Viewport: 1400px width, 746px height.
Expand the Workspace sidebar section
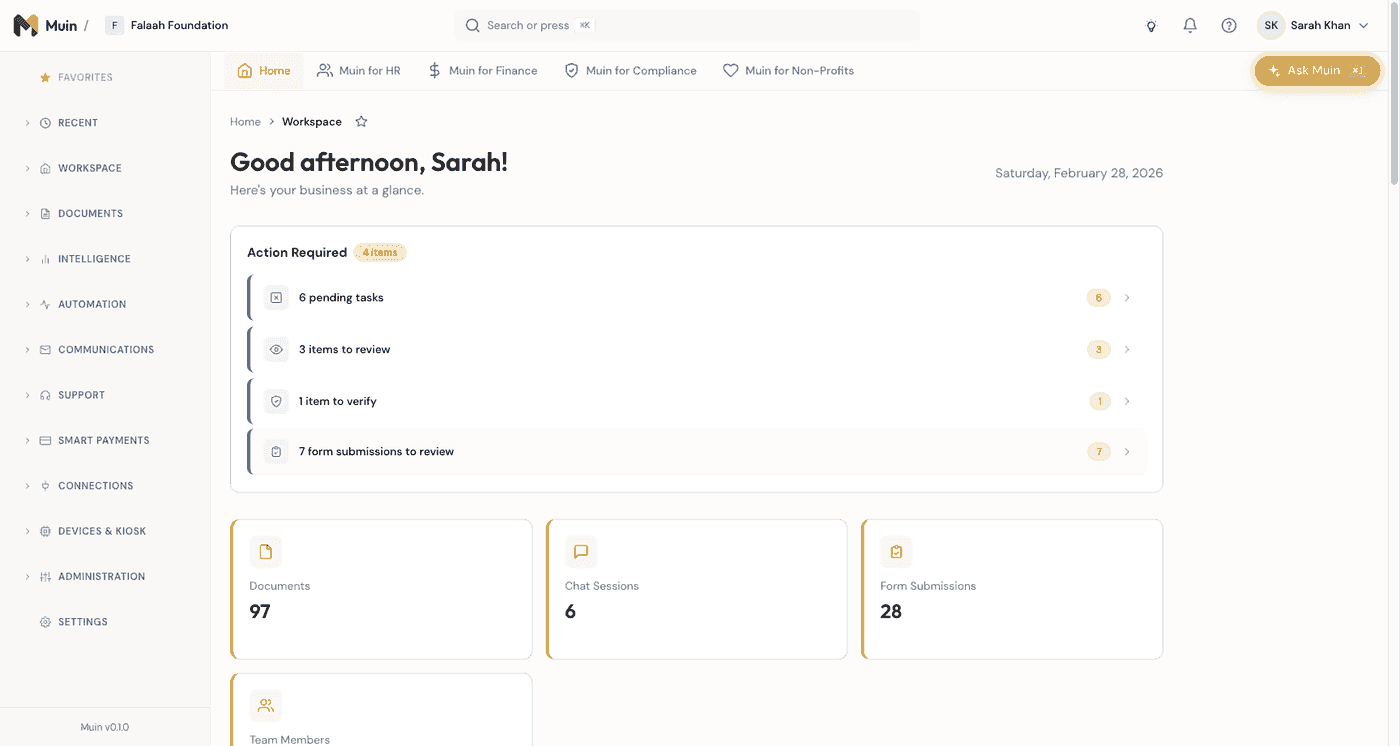pos(28,168)
